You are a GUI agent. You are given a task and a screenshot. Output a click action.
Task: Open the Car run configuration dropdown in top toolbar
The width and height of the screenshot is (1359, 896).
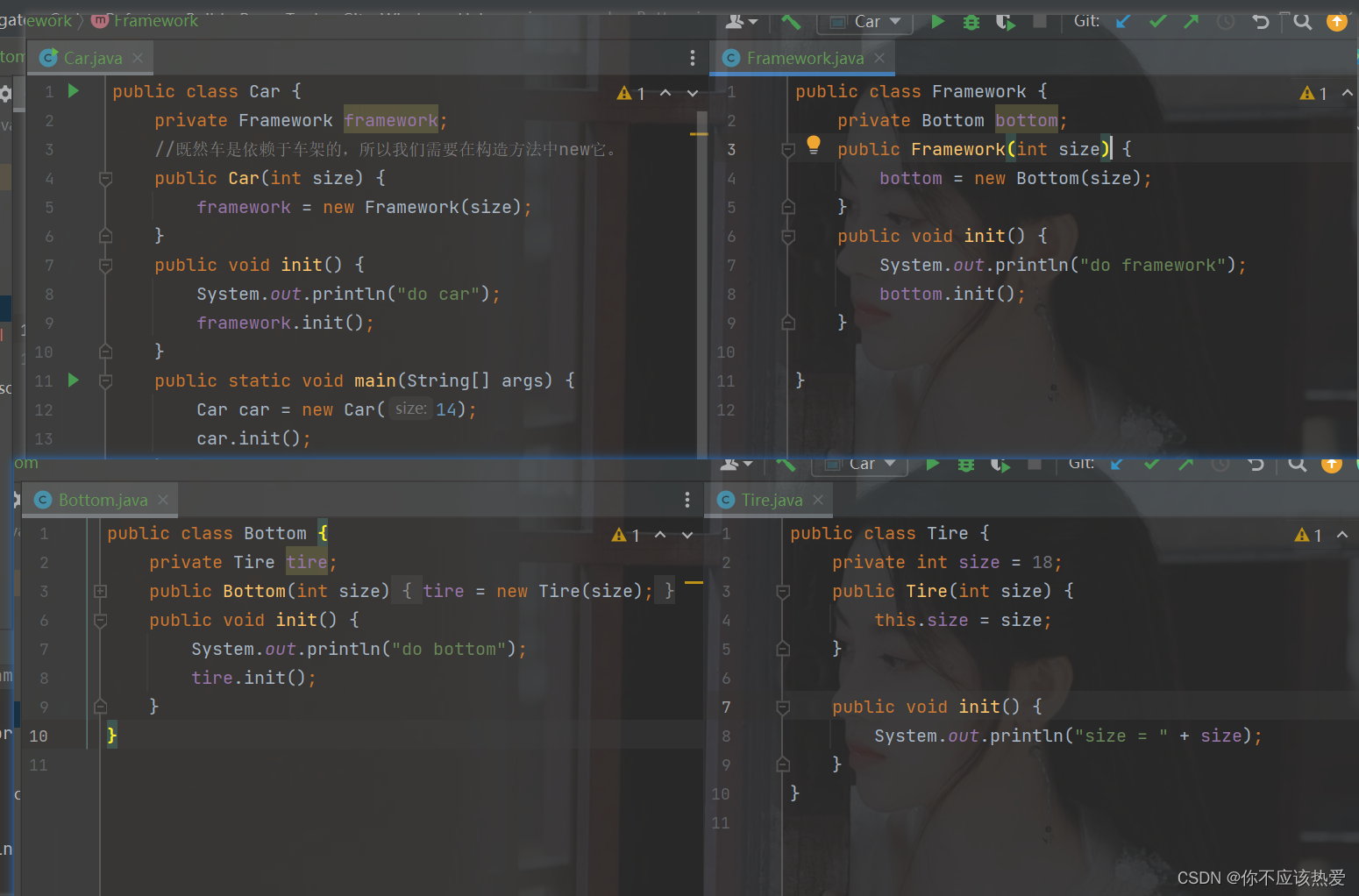pyautogui.click(x=864, y=22)
